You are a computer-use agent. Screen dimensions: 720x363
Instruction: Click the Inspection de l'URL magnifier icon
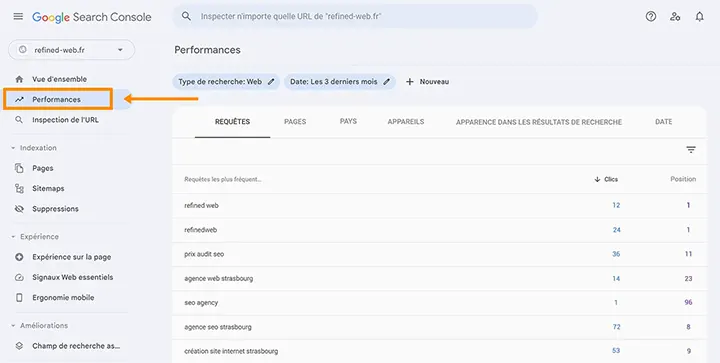(x=19, y=120)
